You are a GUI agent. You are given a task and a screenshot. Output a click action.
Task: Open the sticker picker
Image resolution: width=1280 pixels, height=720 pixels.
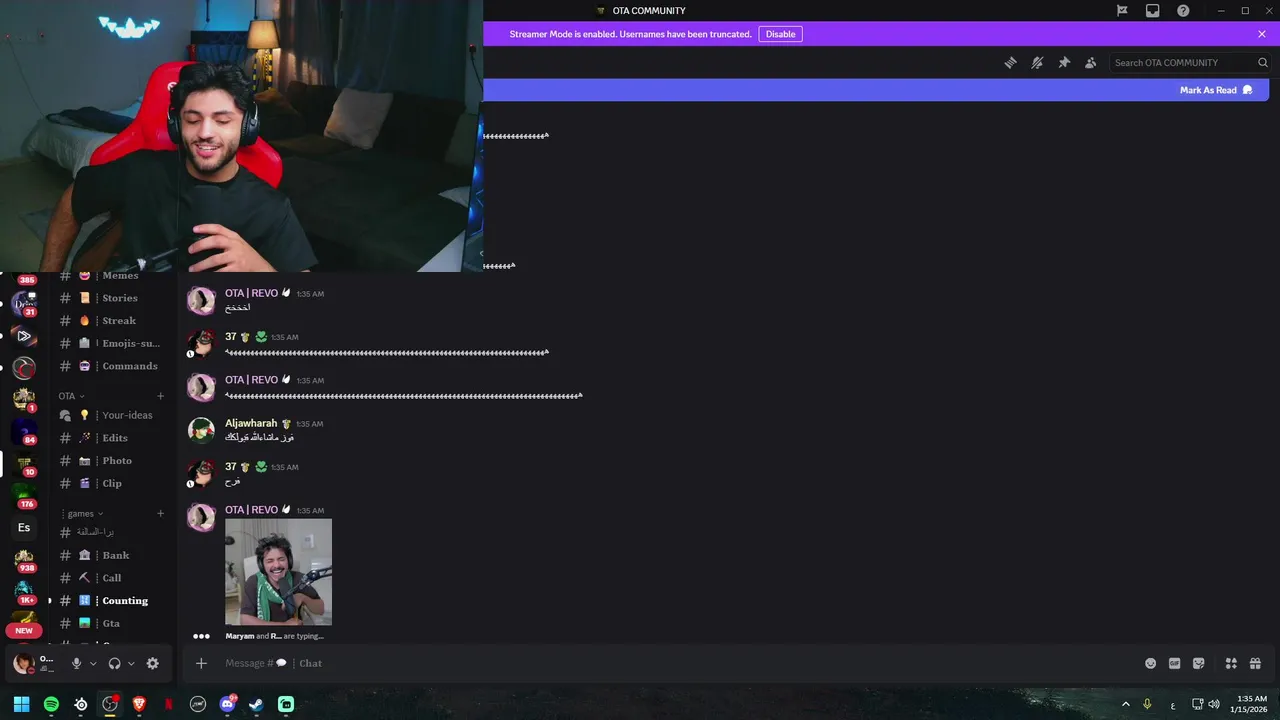point(1199,663)
